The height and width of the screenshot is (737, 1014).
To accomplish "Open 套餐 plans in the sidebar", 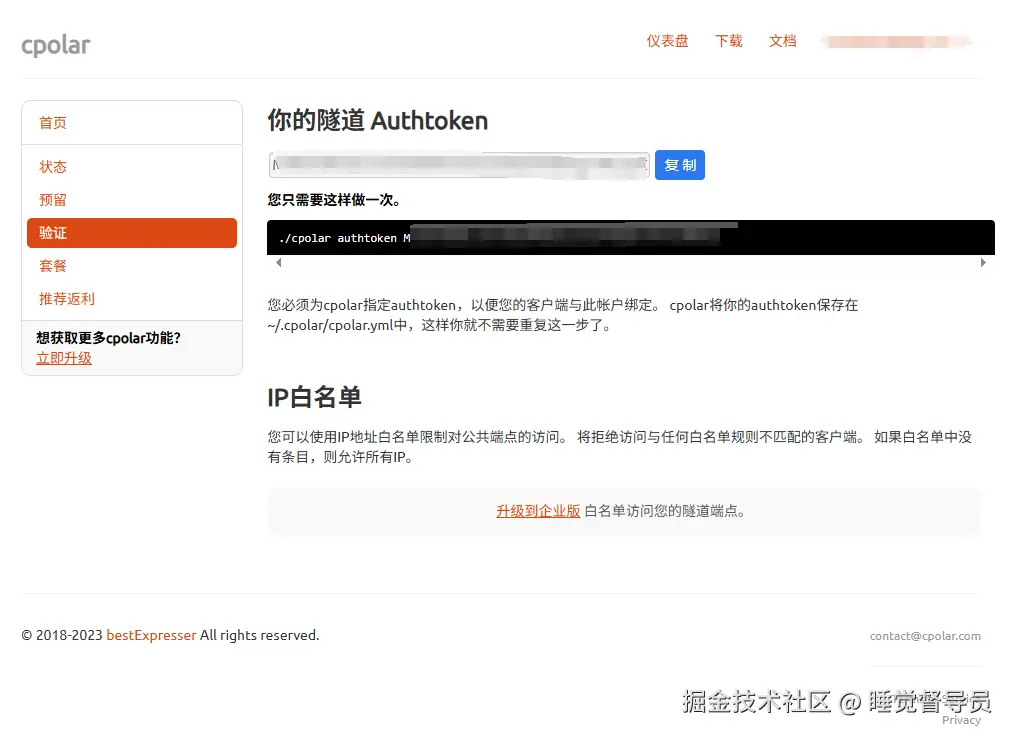I will pos(52,266).
